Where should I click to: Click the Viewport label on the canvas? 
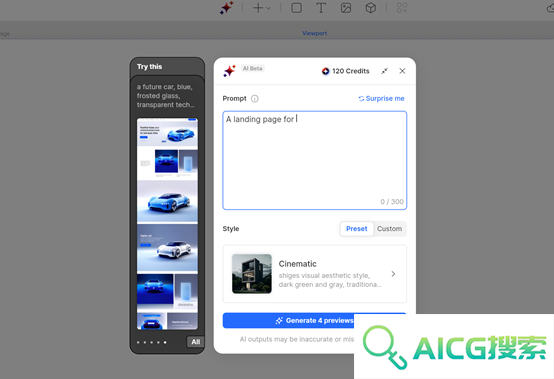[314, 33]
